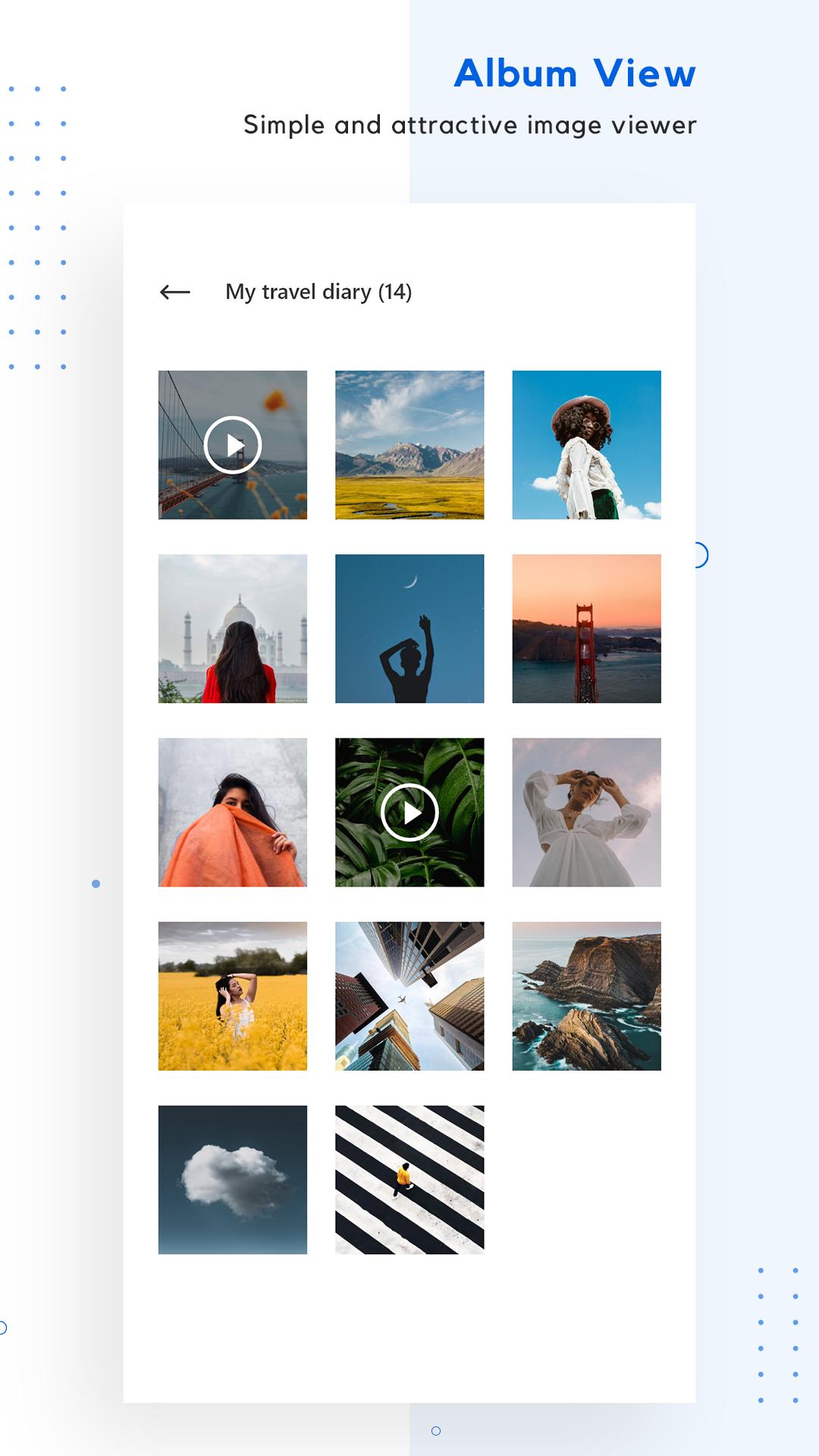Click the 'Album View' heading
Viewport: 819px width, 1456px height.
point(575,74)
